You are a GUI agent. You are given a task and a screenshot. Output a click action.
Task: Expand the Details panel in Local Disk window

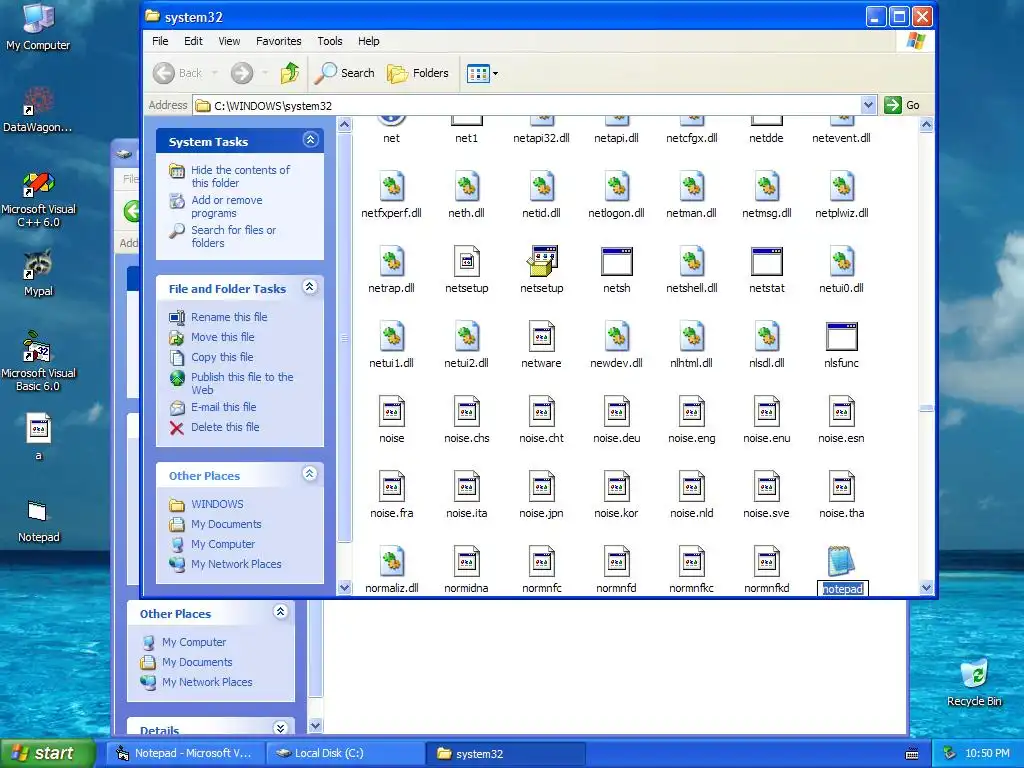click(x=281, y=728)
